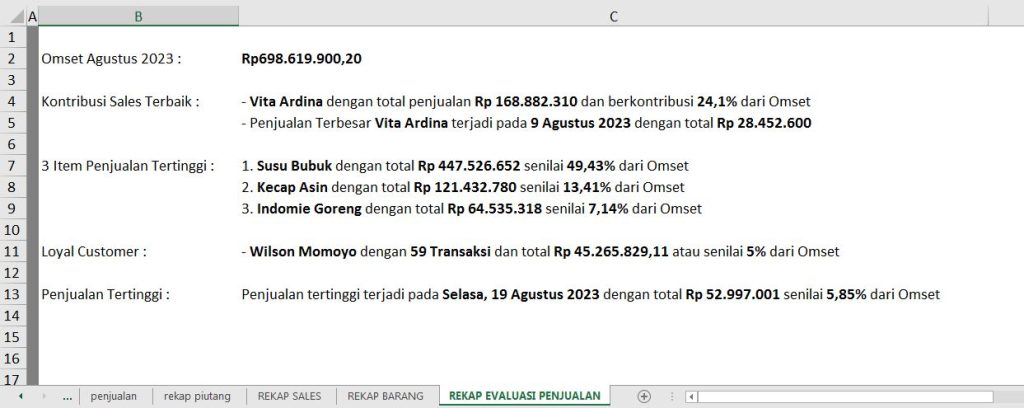
Task: Click 'Penjualan Tertinggi :' label cell
Action: [x=106, y=294]
